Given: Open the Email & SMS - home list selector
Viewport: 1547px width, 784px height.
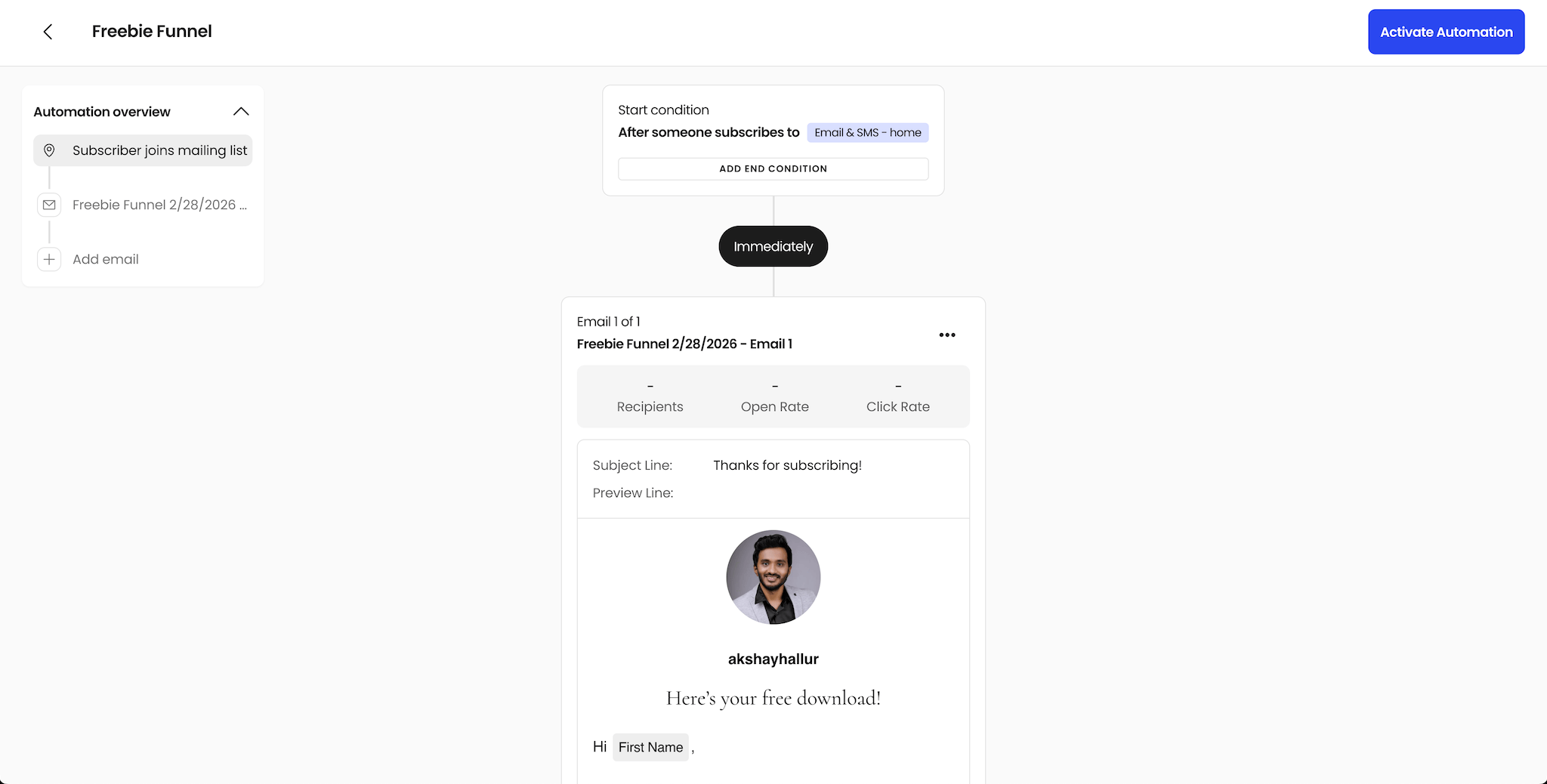Looking at the screenshot, I should pyautogui.click(x=867, y=132).
